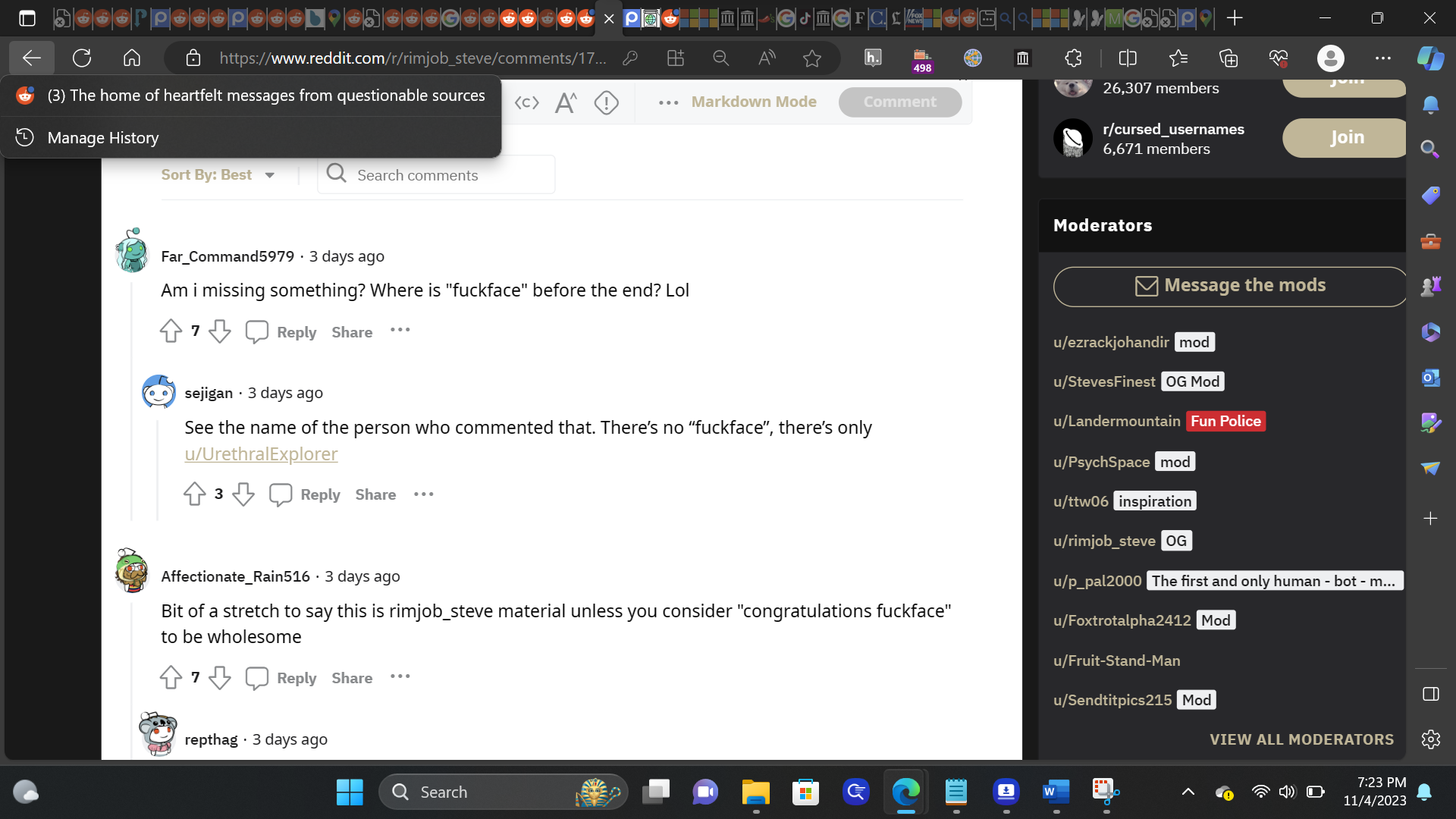This screenshot has height=819, width=1456.
Task: Add the page to browser favorites
Action: pos(812,58)
